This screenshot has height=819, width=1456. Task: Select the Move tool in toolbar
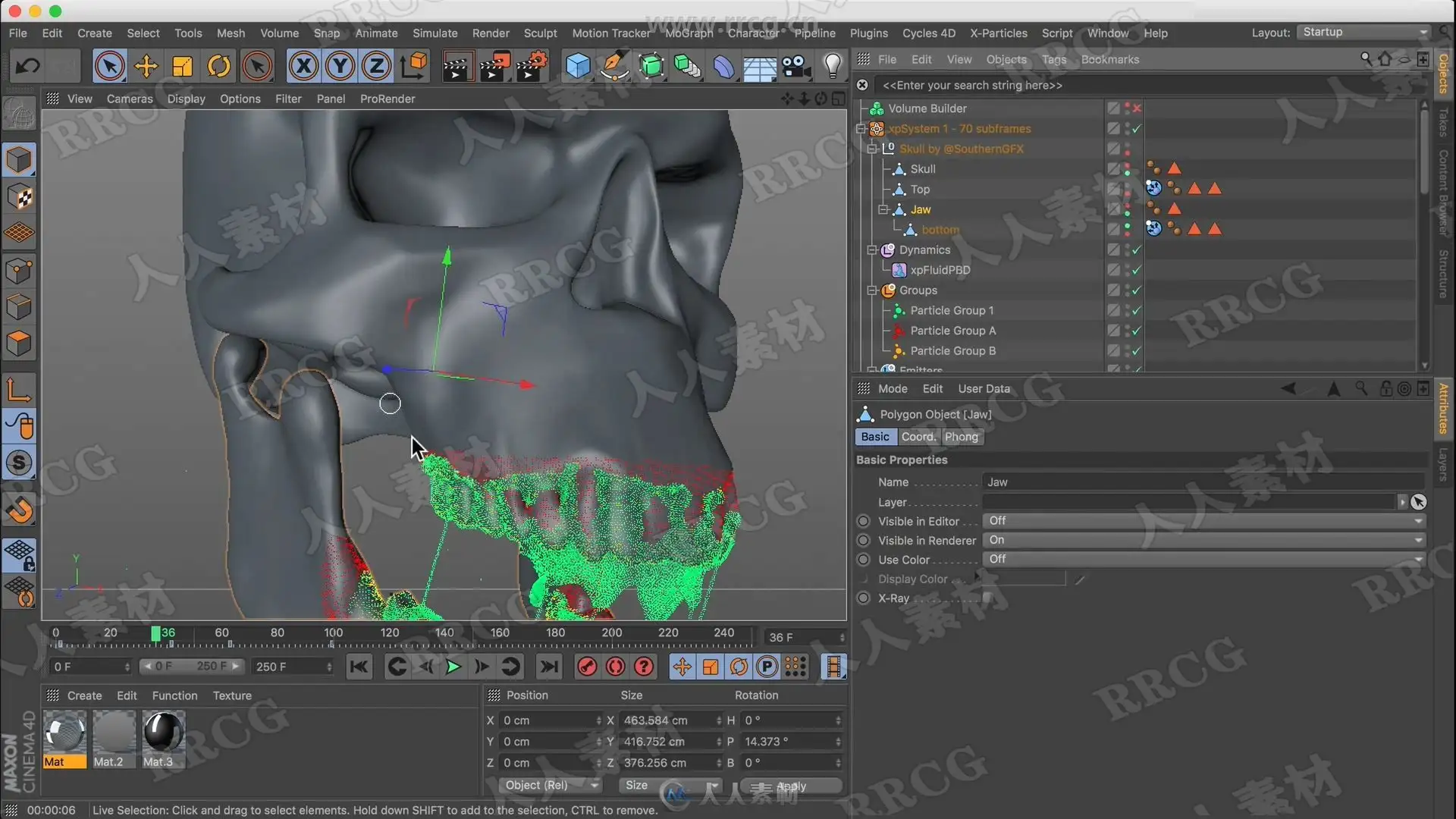pyautogui.click(x=146, y=67)
